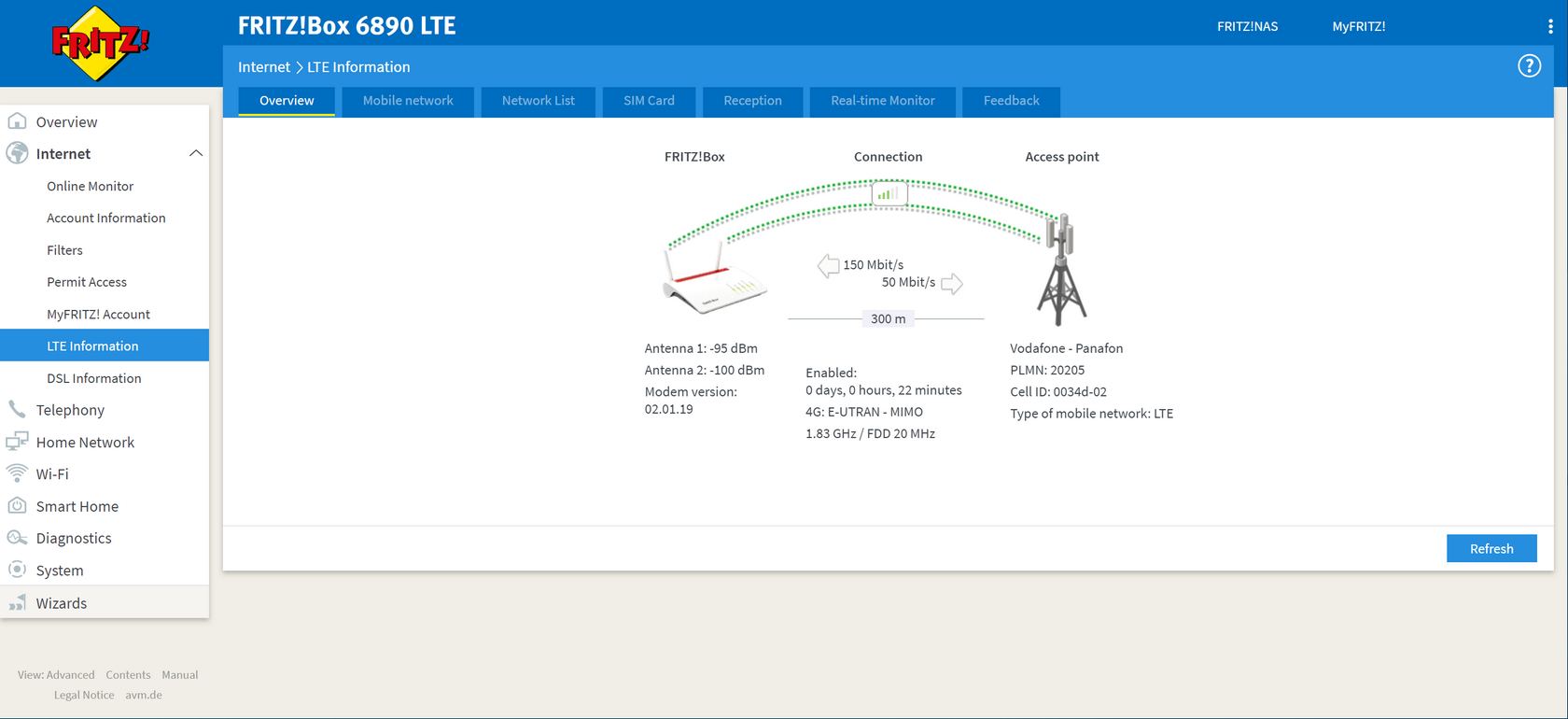Viewport: 1568px width, 719px height.
Task: Click 'Type of mobile network: LTE' text
Action: (x=1092, y=414)
